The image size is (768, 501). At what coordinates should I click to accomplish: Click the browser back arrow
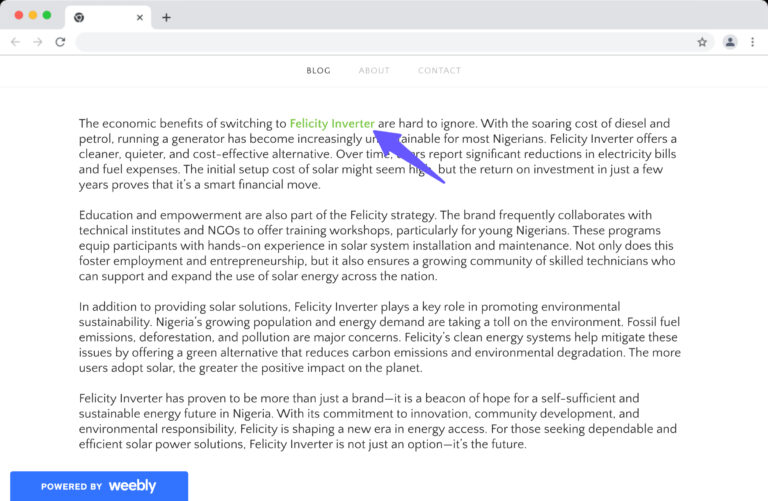click(x=15, y=42)
